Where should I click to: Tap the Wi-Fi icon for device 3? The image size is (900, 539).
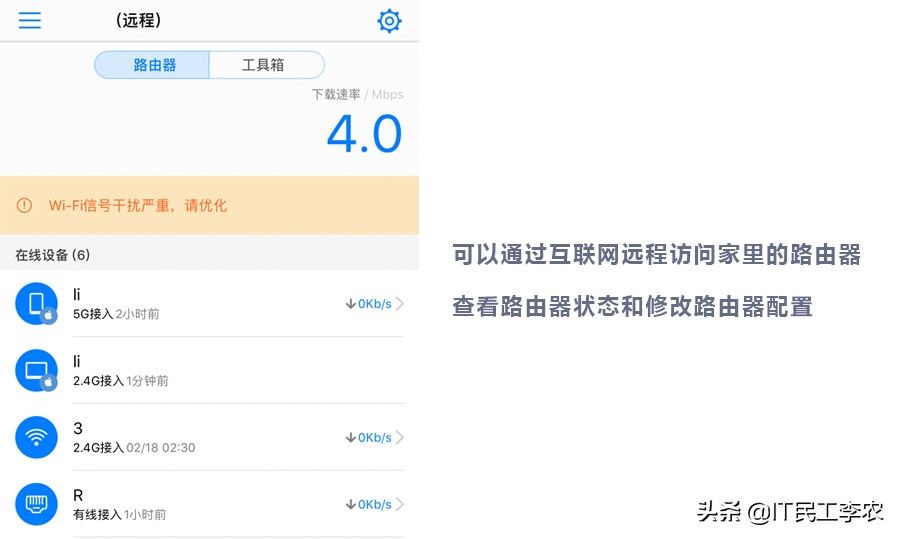[x=37, y=437]
